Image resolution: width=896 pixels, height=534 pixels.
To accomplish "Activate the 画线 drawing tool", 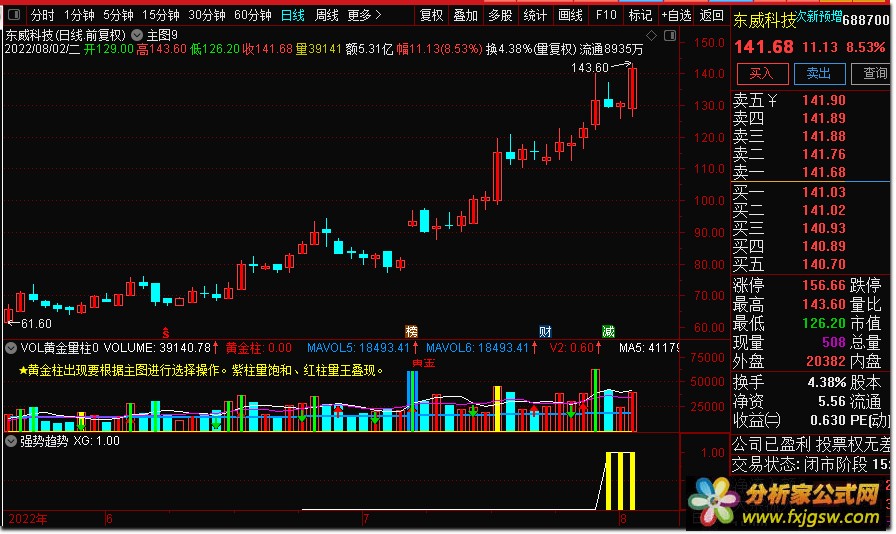I will (570, 15).
